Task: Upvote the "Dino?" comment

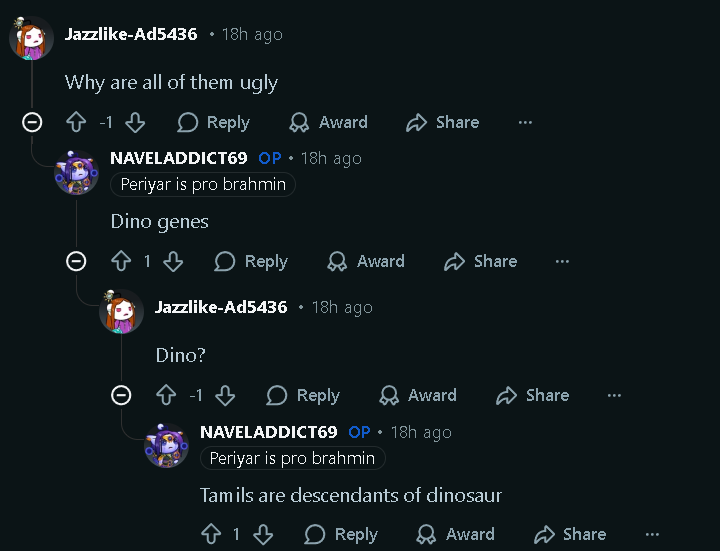Action: click(x=166, y=395)
